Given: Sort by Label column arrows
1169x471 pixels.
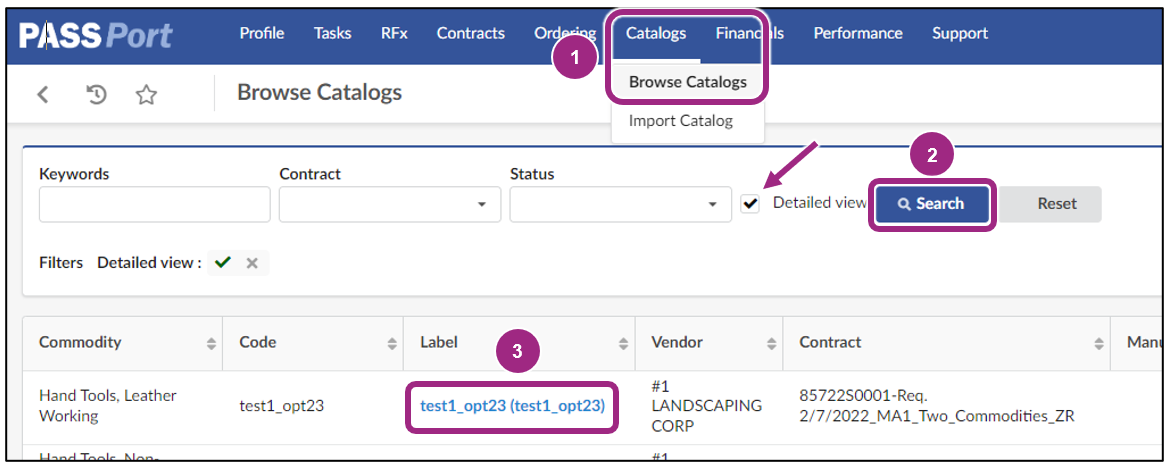Looking at the screenshot, I should click(623, 344).
